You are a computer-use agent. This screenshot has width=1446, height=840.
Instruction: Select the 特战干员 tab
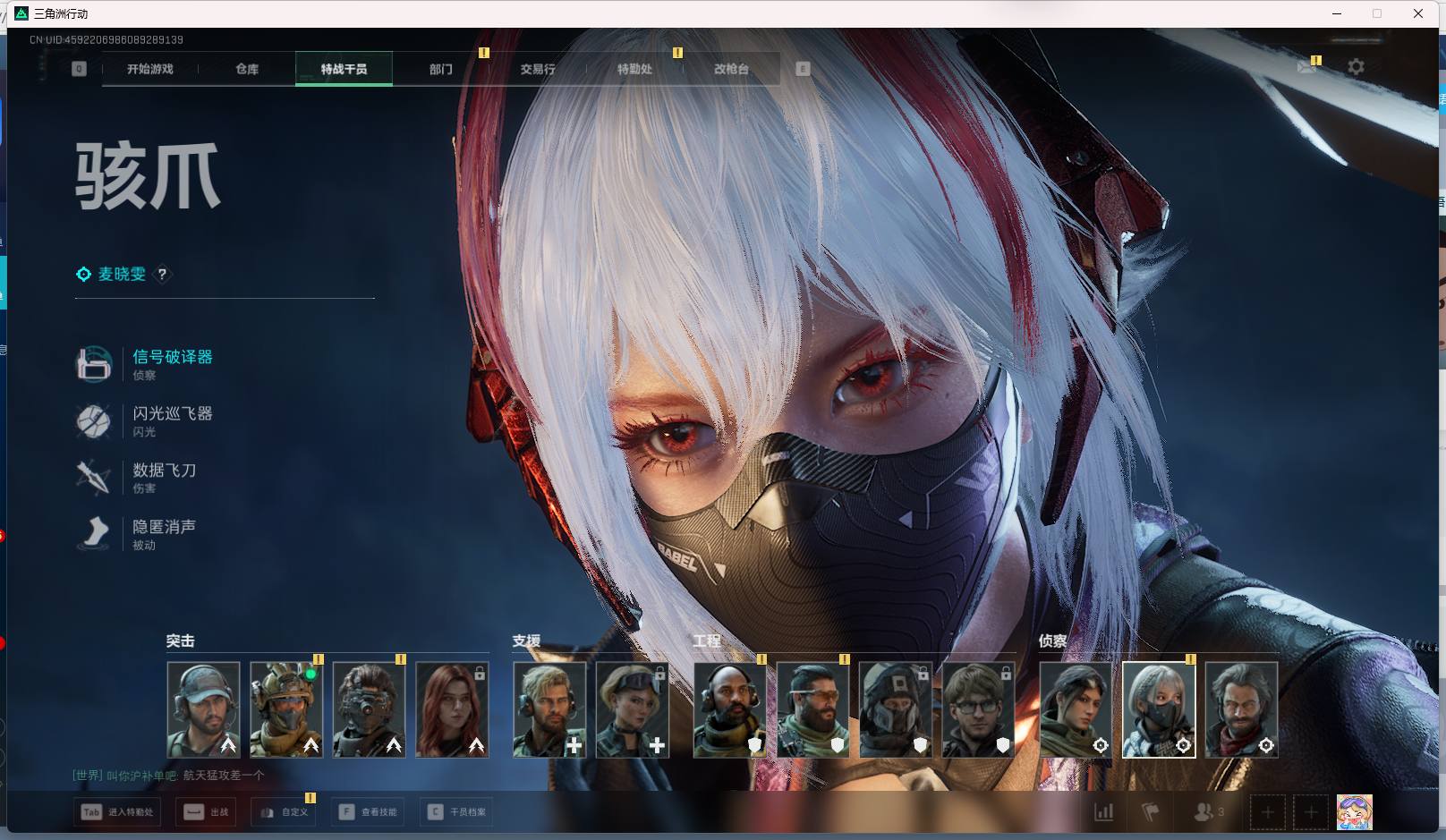[344, 69]
